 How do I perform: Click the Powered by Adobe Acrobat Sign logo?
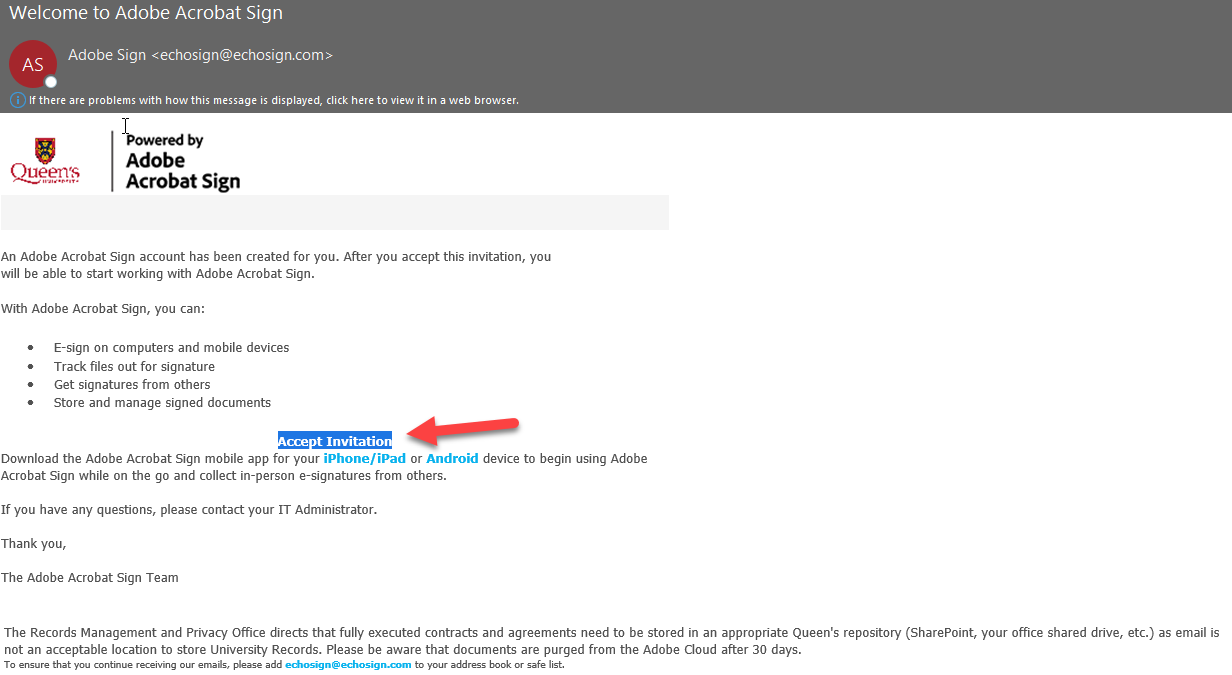pos(182,161)
